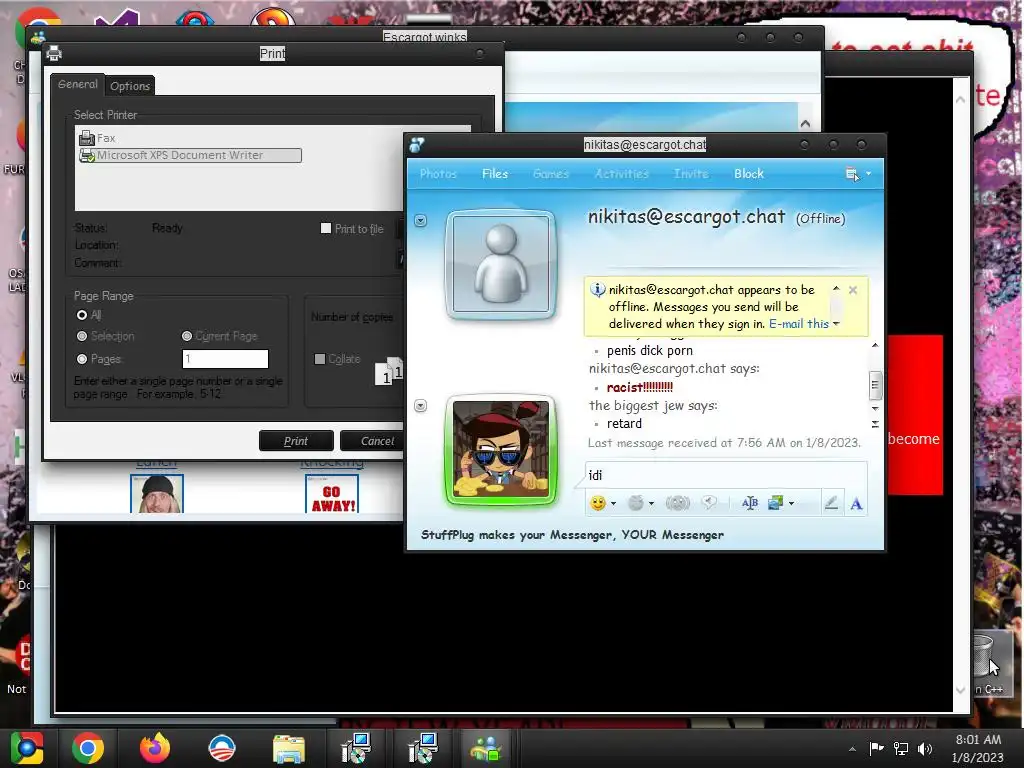Collapse the contact's display picture expander

pos(421,221)
